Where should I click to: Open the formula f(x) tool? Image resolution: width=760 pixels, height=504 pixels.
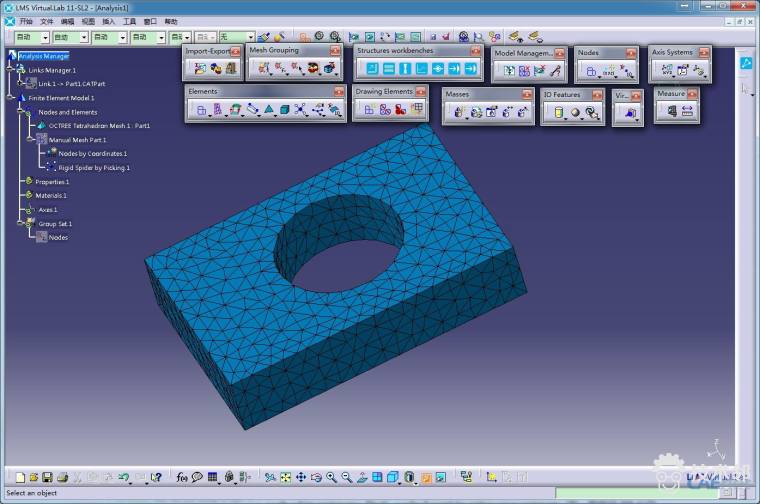pyautogui.click(x=181, y=478)
